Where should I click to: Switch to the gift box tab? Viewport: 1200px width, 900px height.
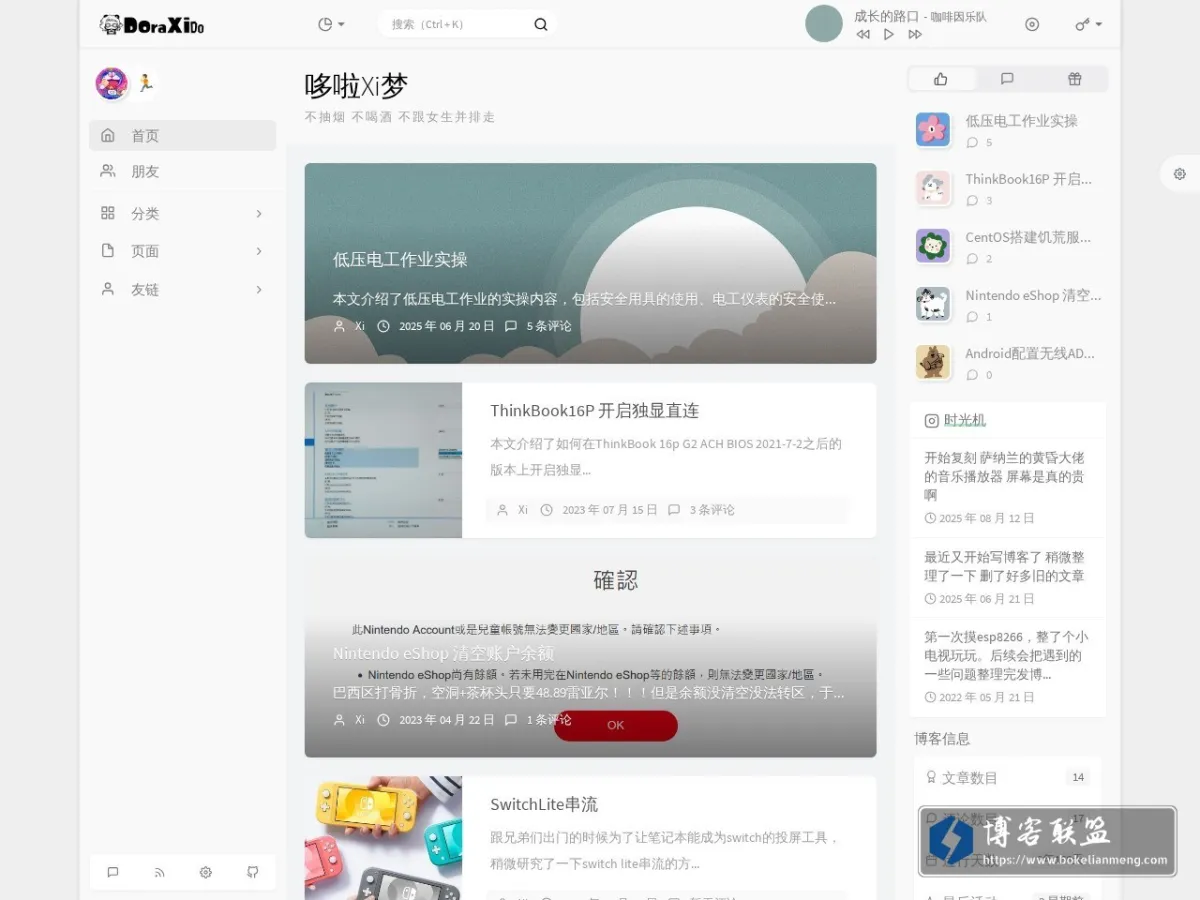pos(1074,79)
